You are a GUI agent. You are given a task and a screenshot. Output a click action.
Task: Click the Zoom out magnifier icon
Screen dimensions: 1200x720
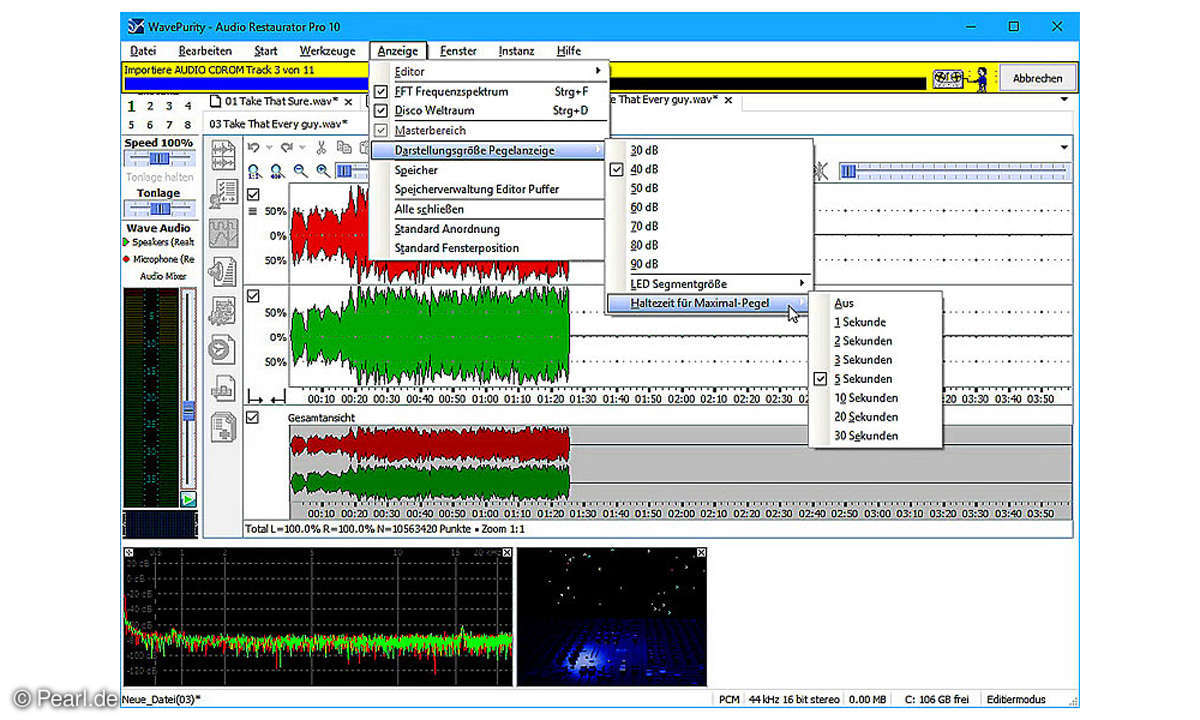click(300, 171)
